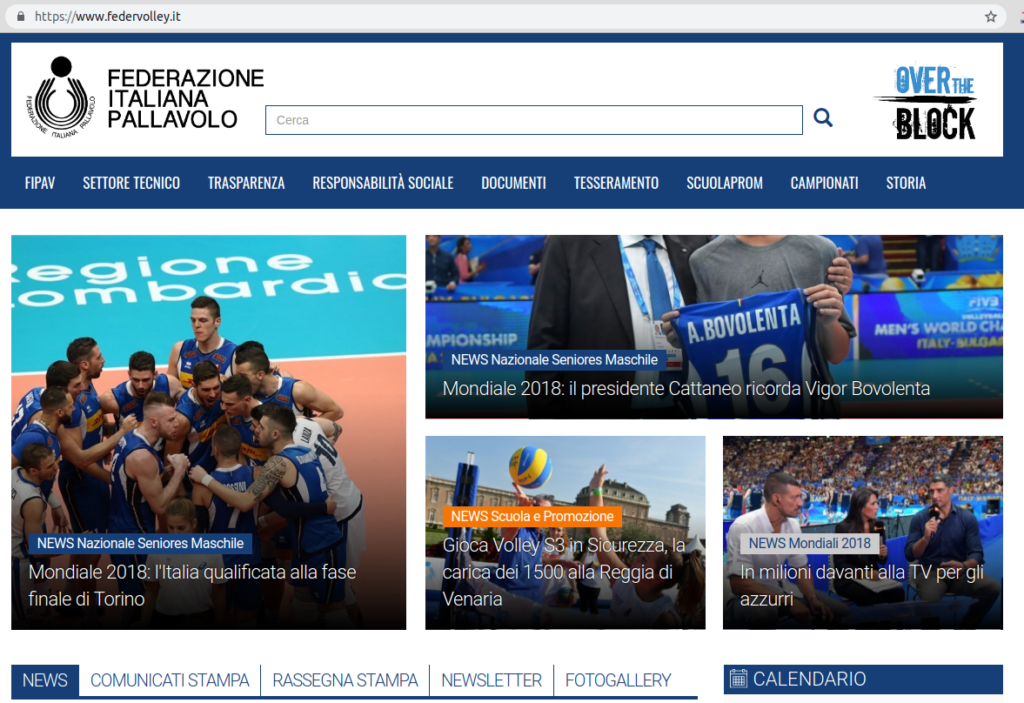Open In milioni davanti alla TV article

[861, 585]
